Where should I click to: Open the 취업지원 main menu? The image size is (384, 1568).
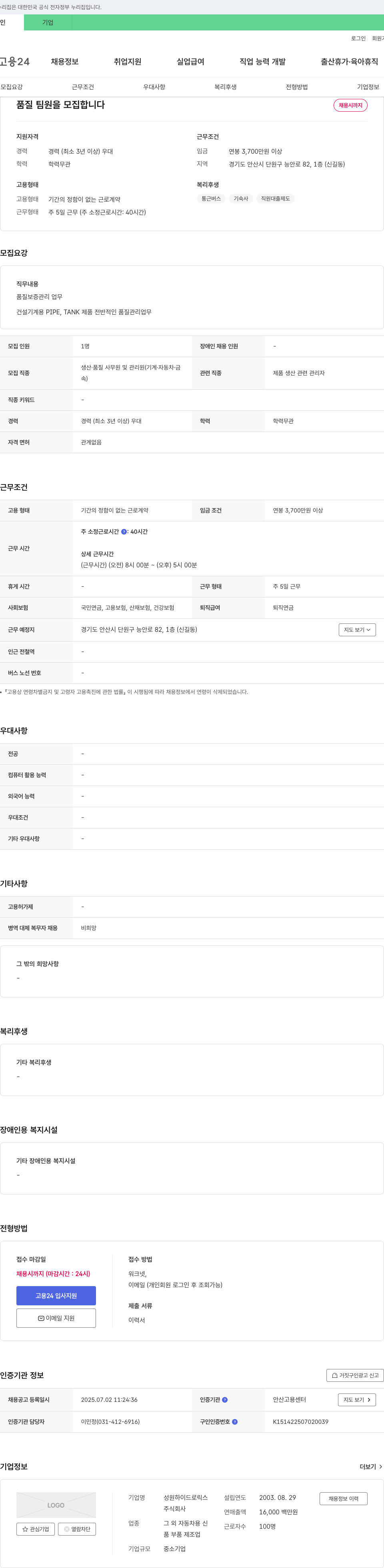pos(128,62)
